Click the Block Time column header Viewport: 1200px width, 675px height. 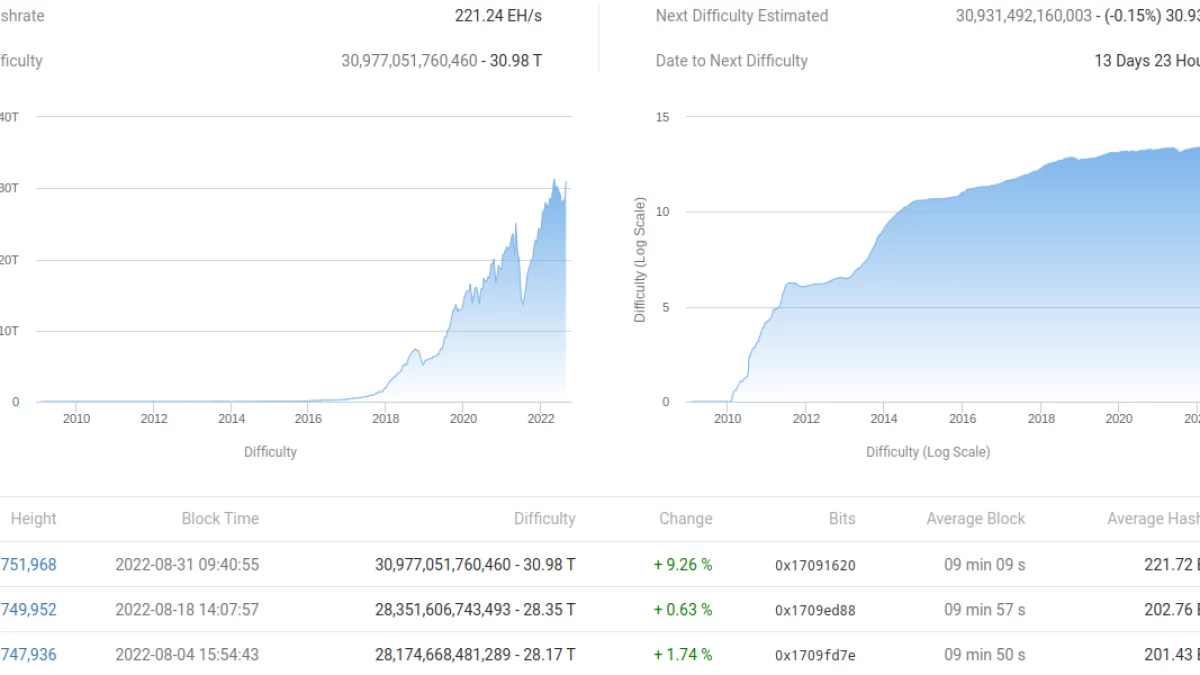pyautogui.click(x=220, y=519)
